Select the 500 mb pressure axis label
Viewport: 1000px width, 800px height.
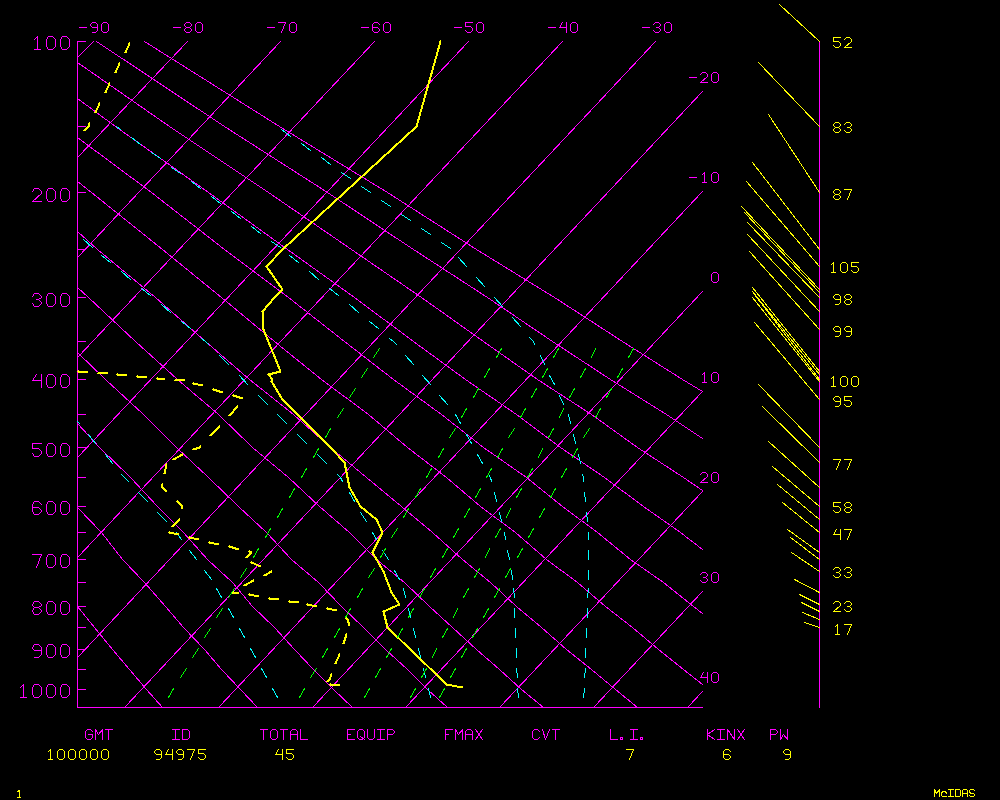pos(51,450)
